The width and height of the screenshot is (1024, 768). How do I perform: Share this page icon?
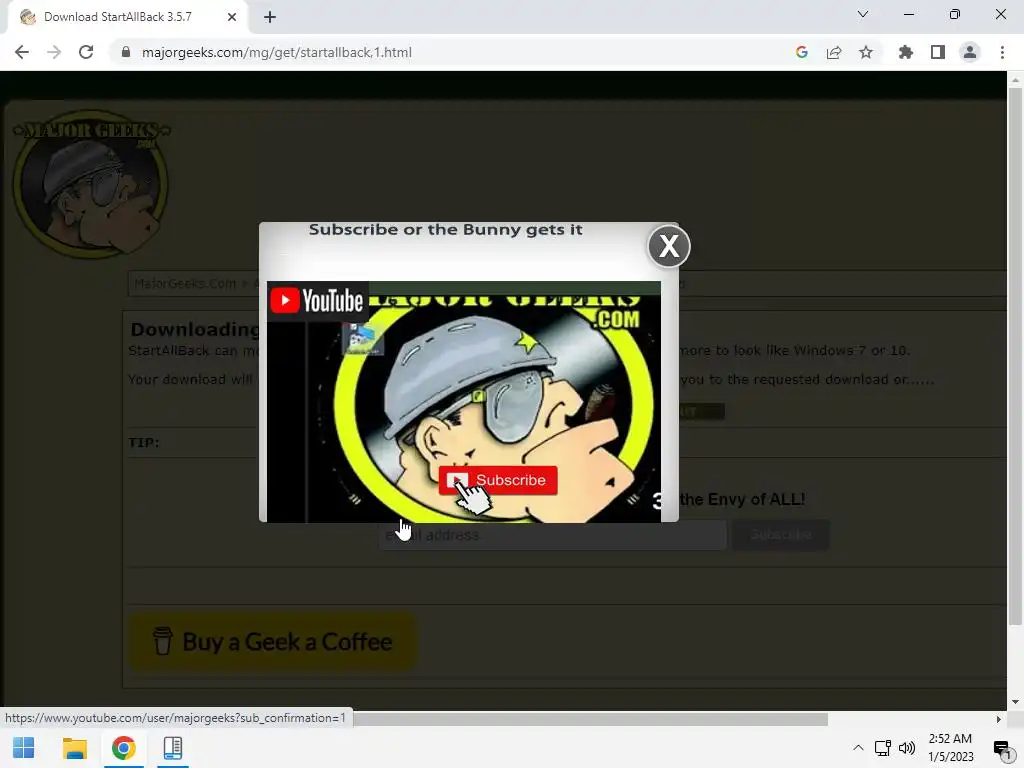tap(834, 52)
